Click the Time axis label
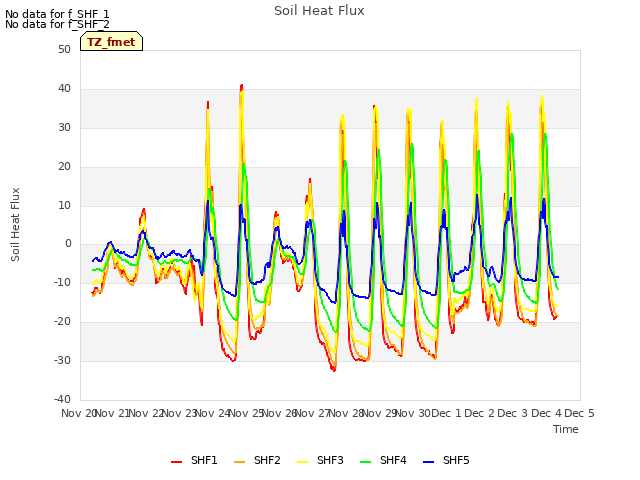 coord(566,429)
